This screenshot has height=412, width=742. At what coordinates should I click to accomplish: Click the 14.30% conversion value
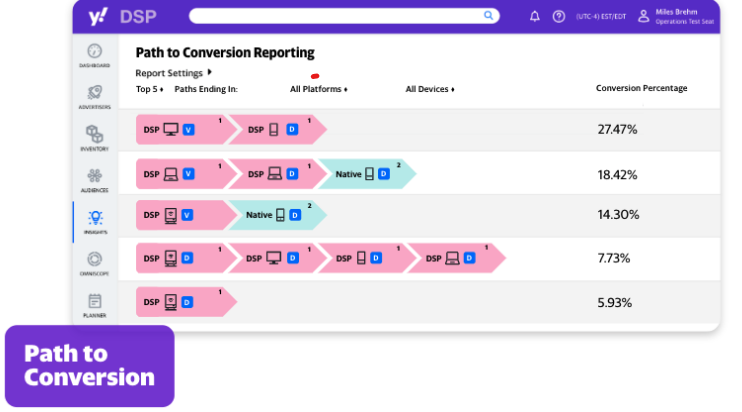618,215
